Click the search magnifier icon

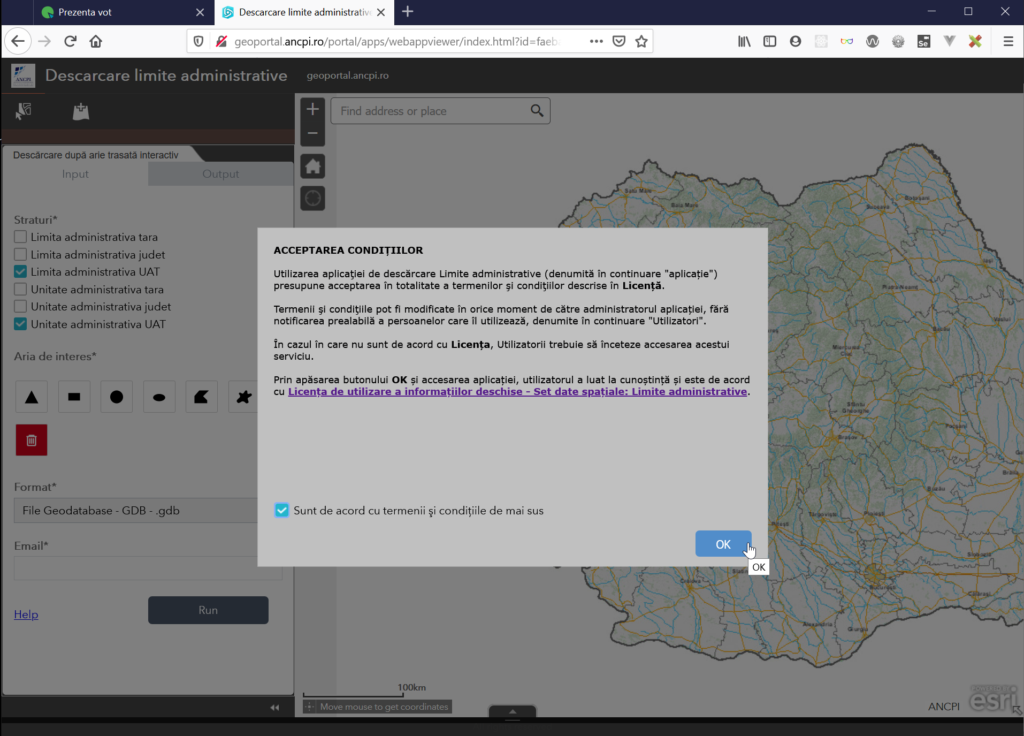click(537, 111)
